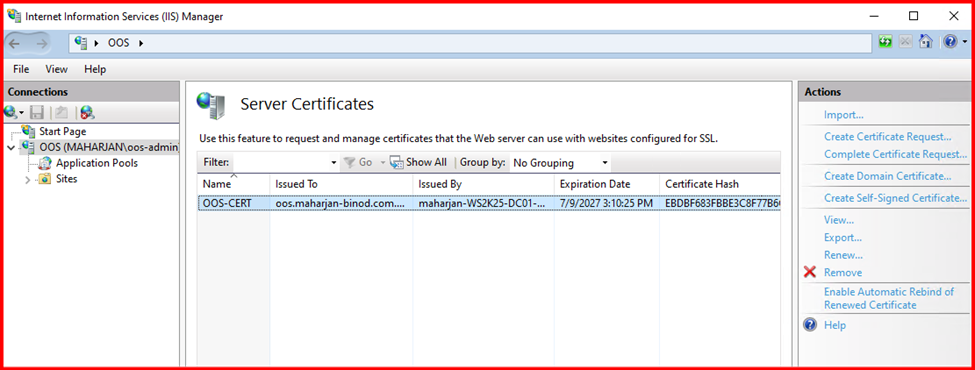Viewport: 975px width, 370px height.
Task: Click the save icon in Connections toolbar
Action: tap(37, 113)
